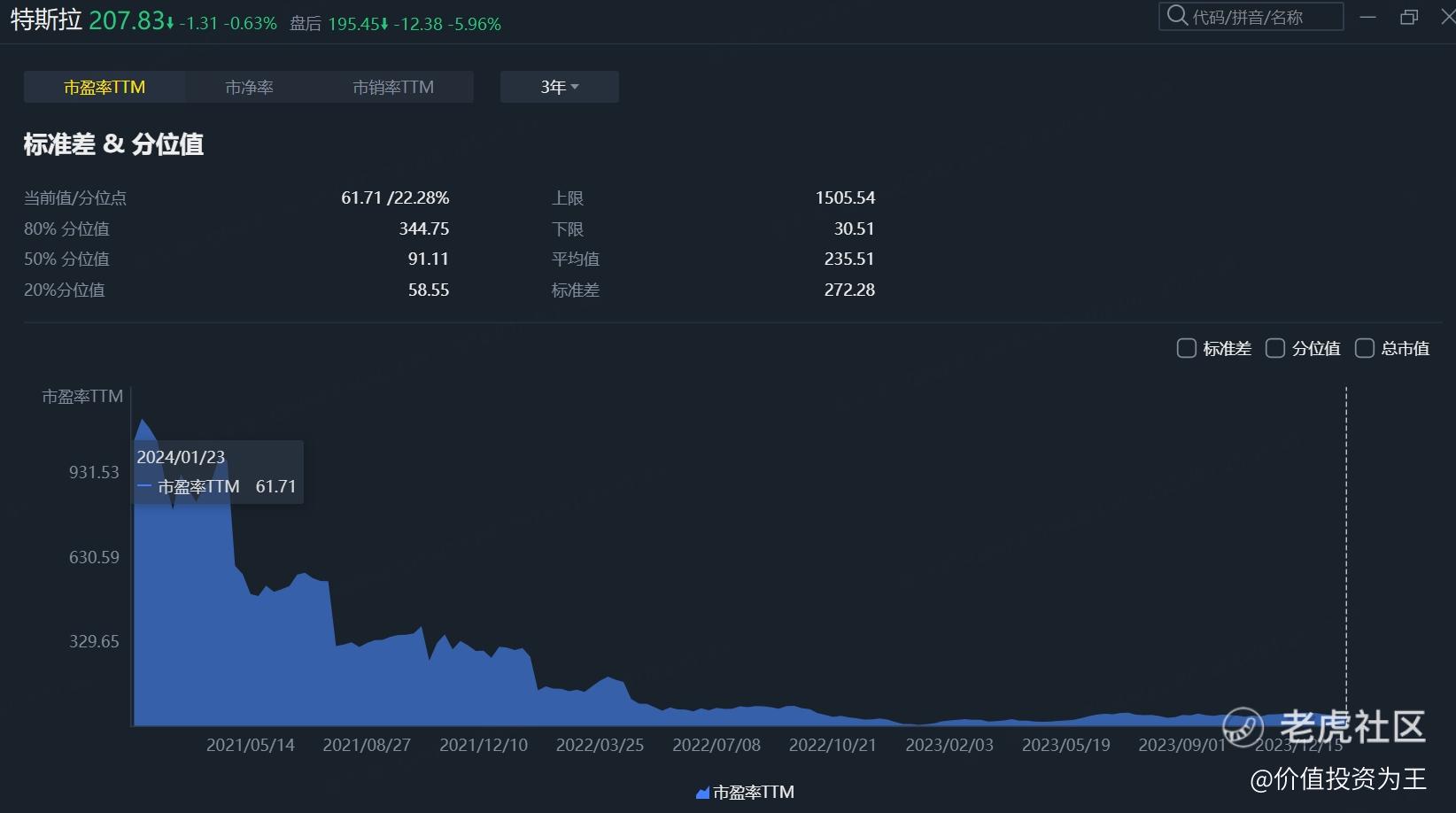
Task: Click the 平均值 value 235.51
Action: (x=849, y=259)
